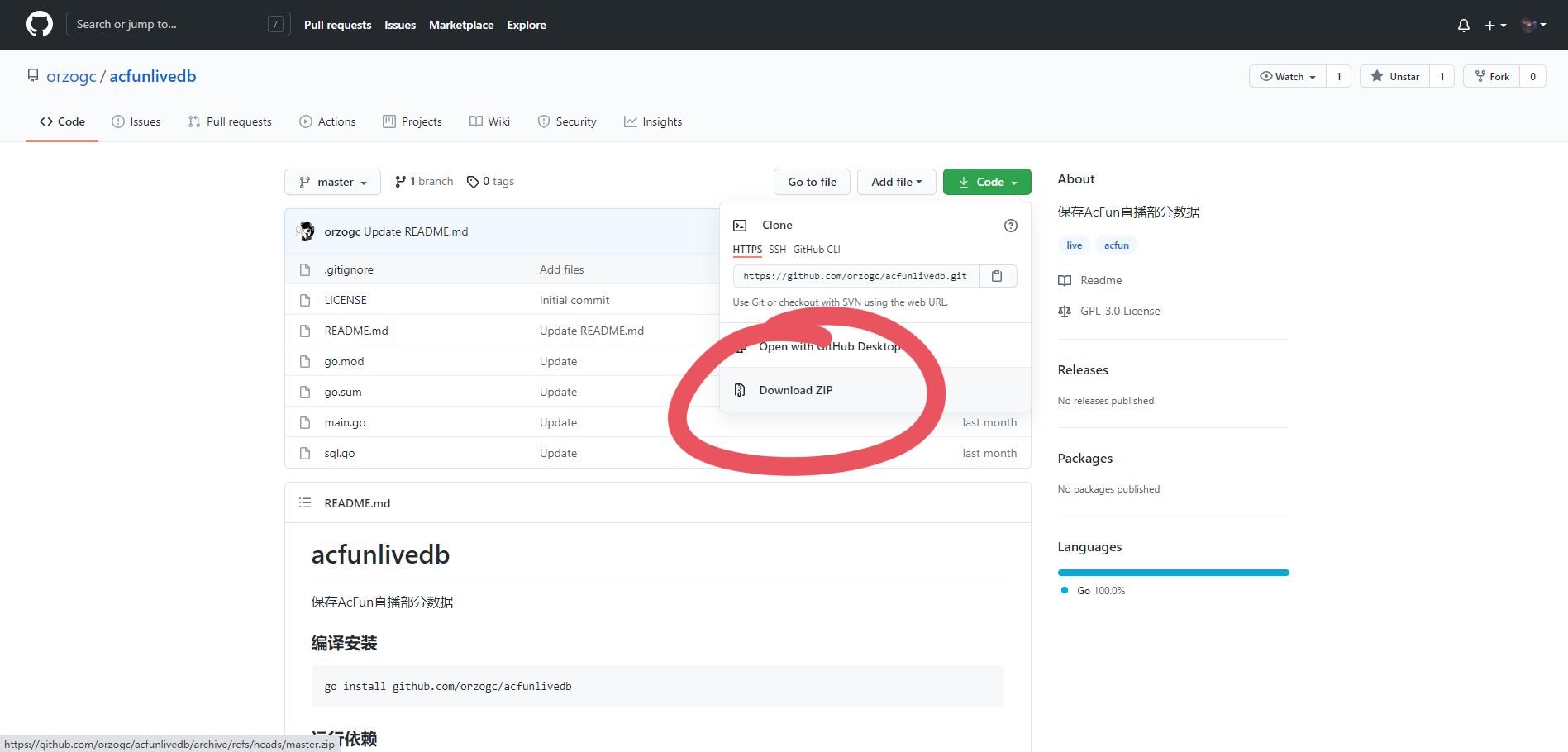The image size is (1568, 752).
Task: Open the master branch selector
Action: 332,182
